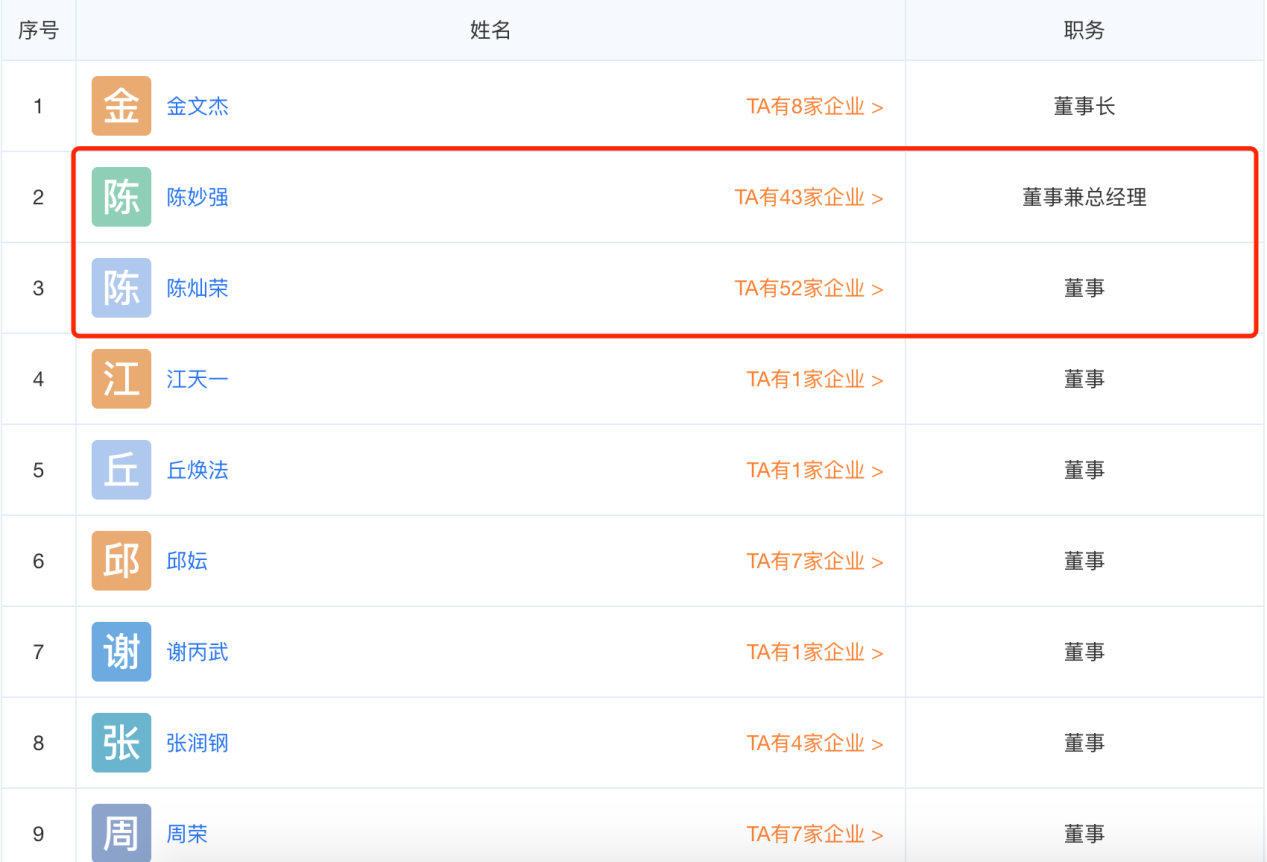1267x862 pixels.
Task: Expand TA有43家企业 for 陈妙强
Action: (808, 198)
